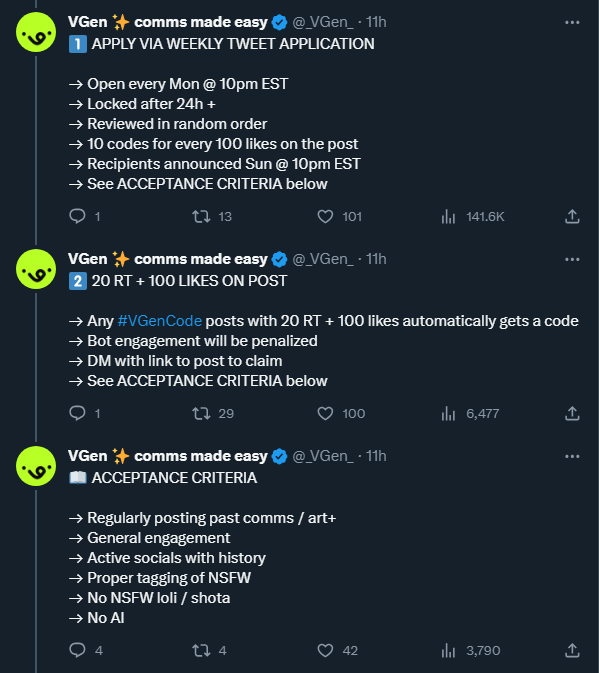
Task: Open more options on the ACCEPTANCE CRITERIA tweet
Action: (x=572, y=456)
